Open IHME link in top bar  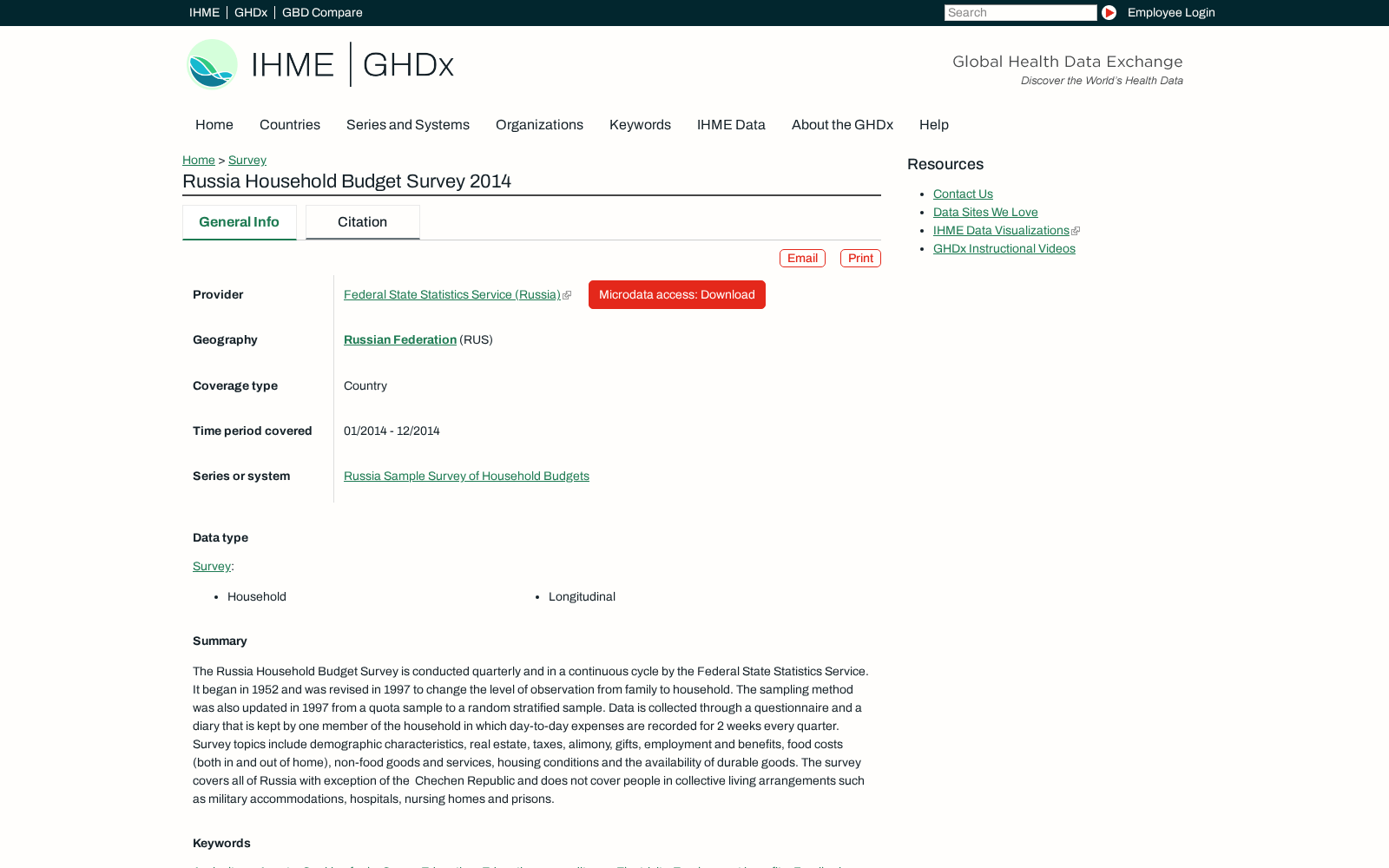tap(204, 12)
